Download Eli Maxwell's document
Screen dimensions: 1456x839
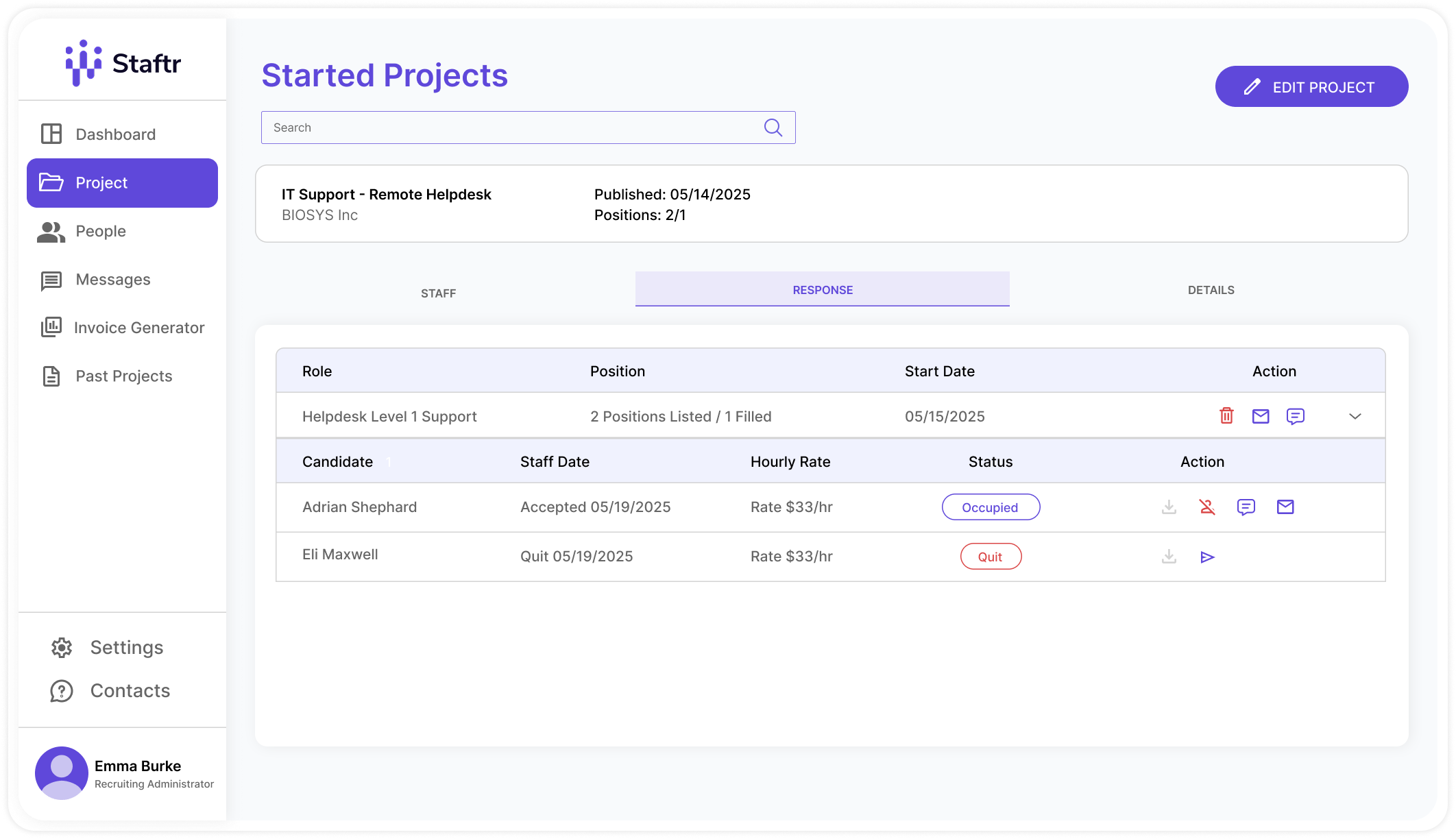coord(1169,557)
